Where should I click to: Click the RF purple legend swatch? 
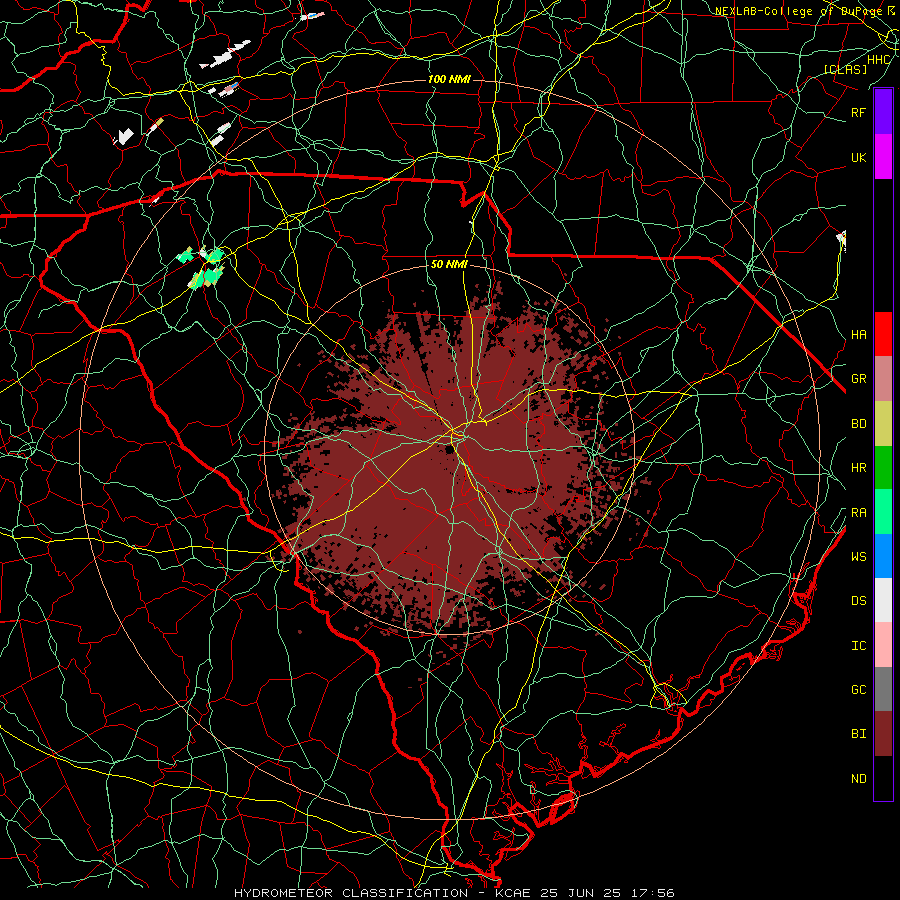[x=883, y=111]
